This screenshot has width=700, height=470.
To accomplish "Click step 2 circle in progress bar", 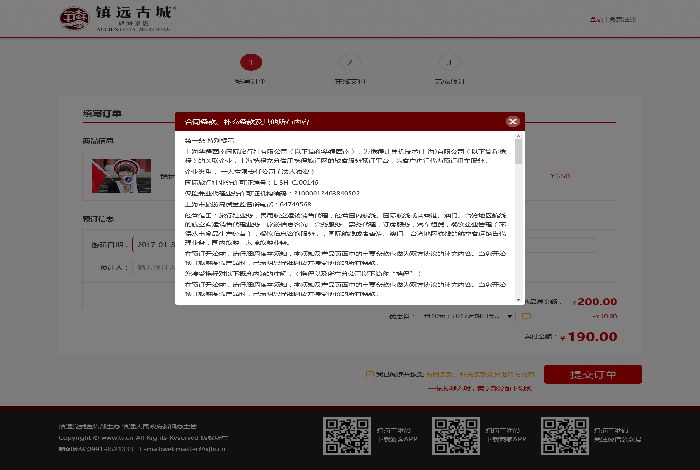I will [347, 62].
